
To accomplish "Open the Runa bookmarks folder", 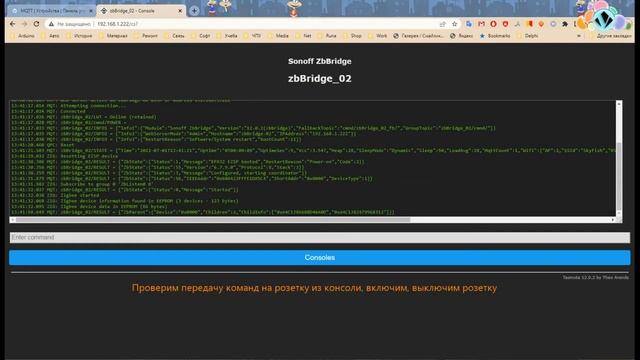I will click(x=328, y=36).
